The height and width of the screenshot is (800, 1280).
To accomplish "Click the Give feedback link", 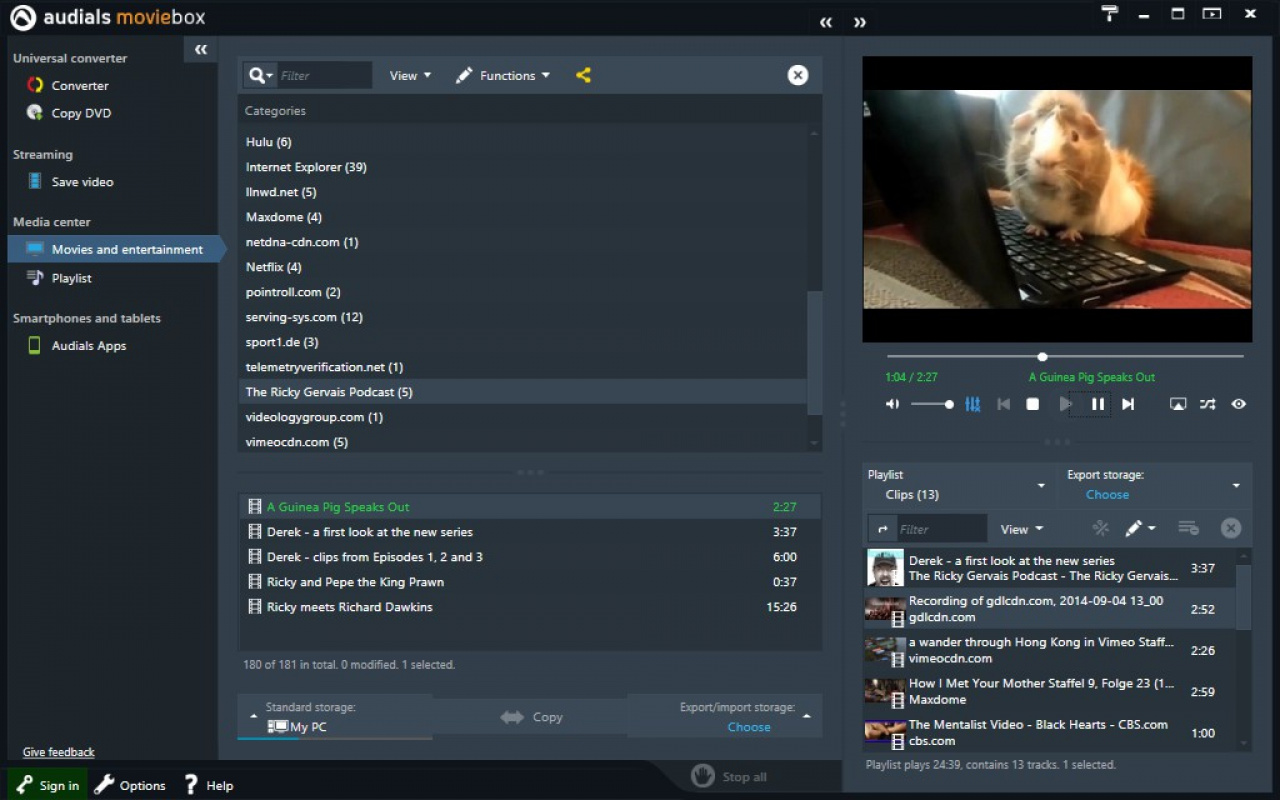I will click(59, 752).
